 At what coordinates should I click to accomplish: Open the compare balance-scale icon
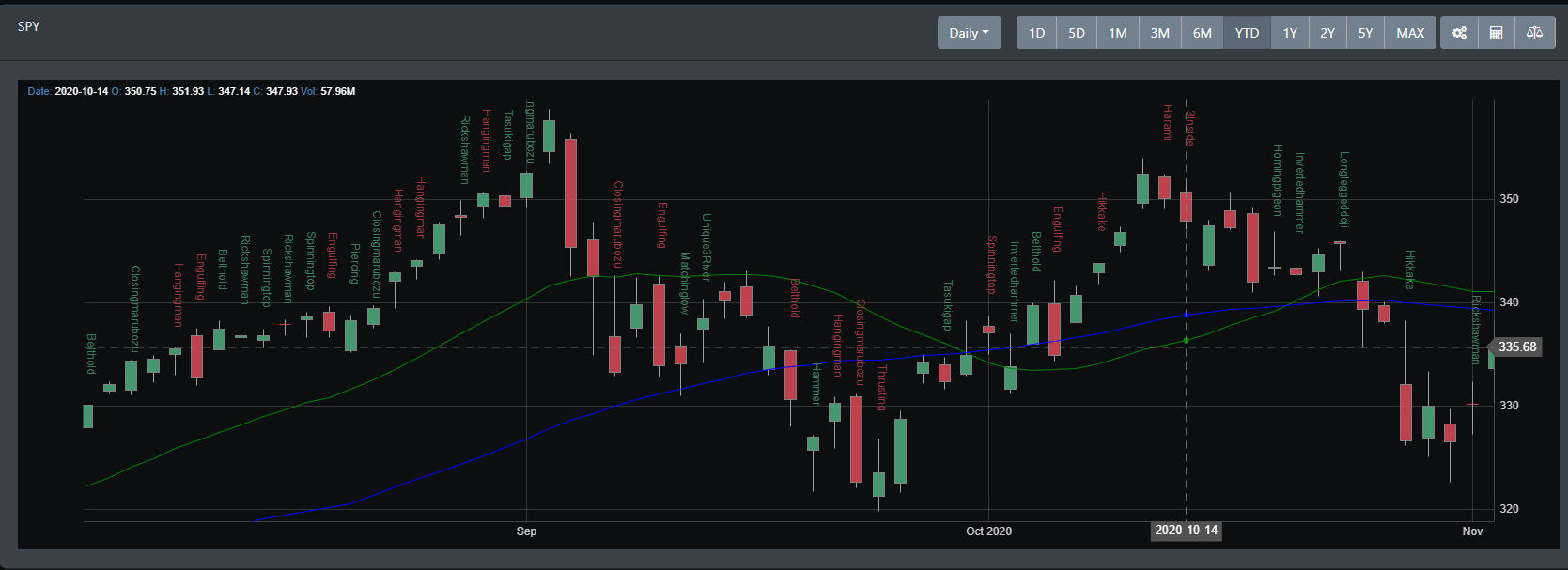(1535, 33)
